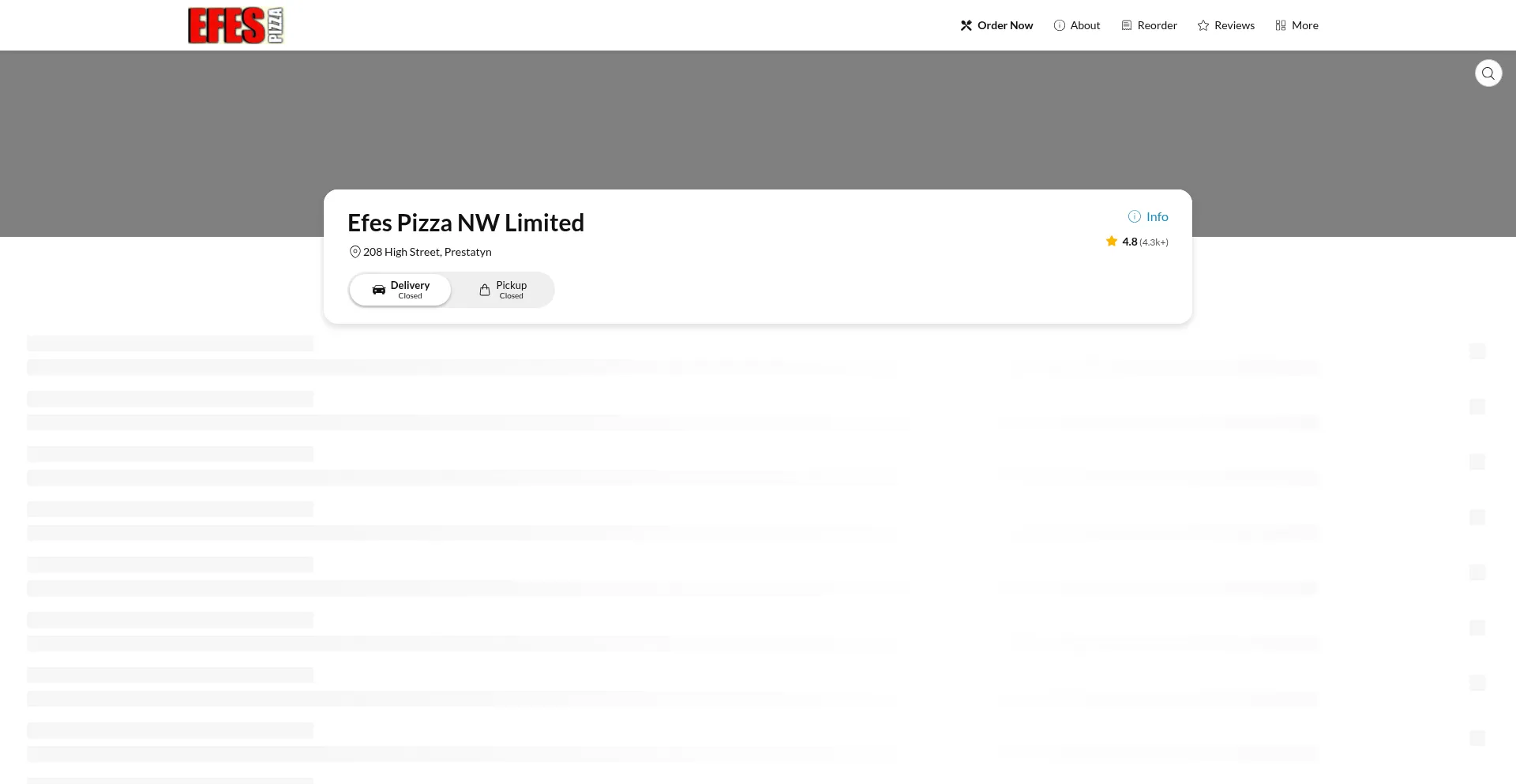
Task: Click the Reorder receipt icon
Action: point(1127,25)
